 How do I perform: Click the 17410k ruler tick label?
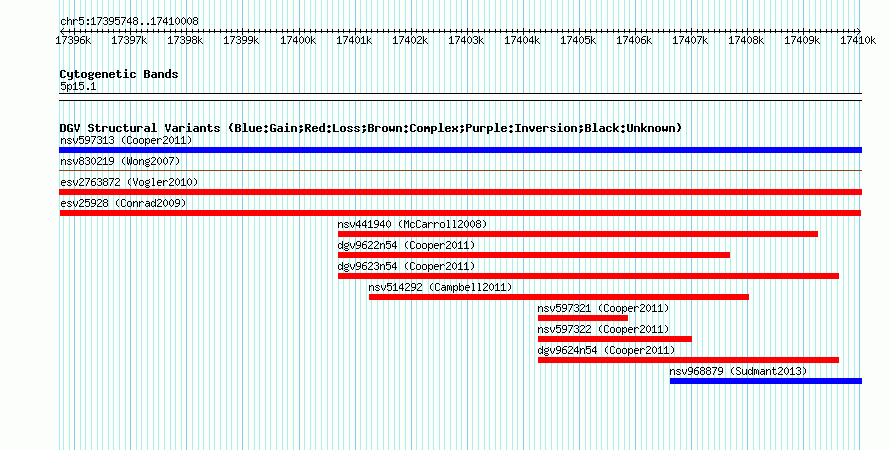[858, 40]
